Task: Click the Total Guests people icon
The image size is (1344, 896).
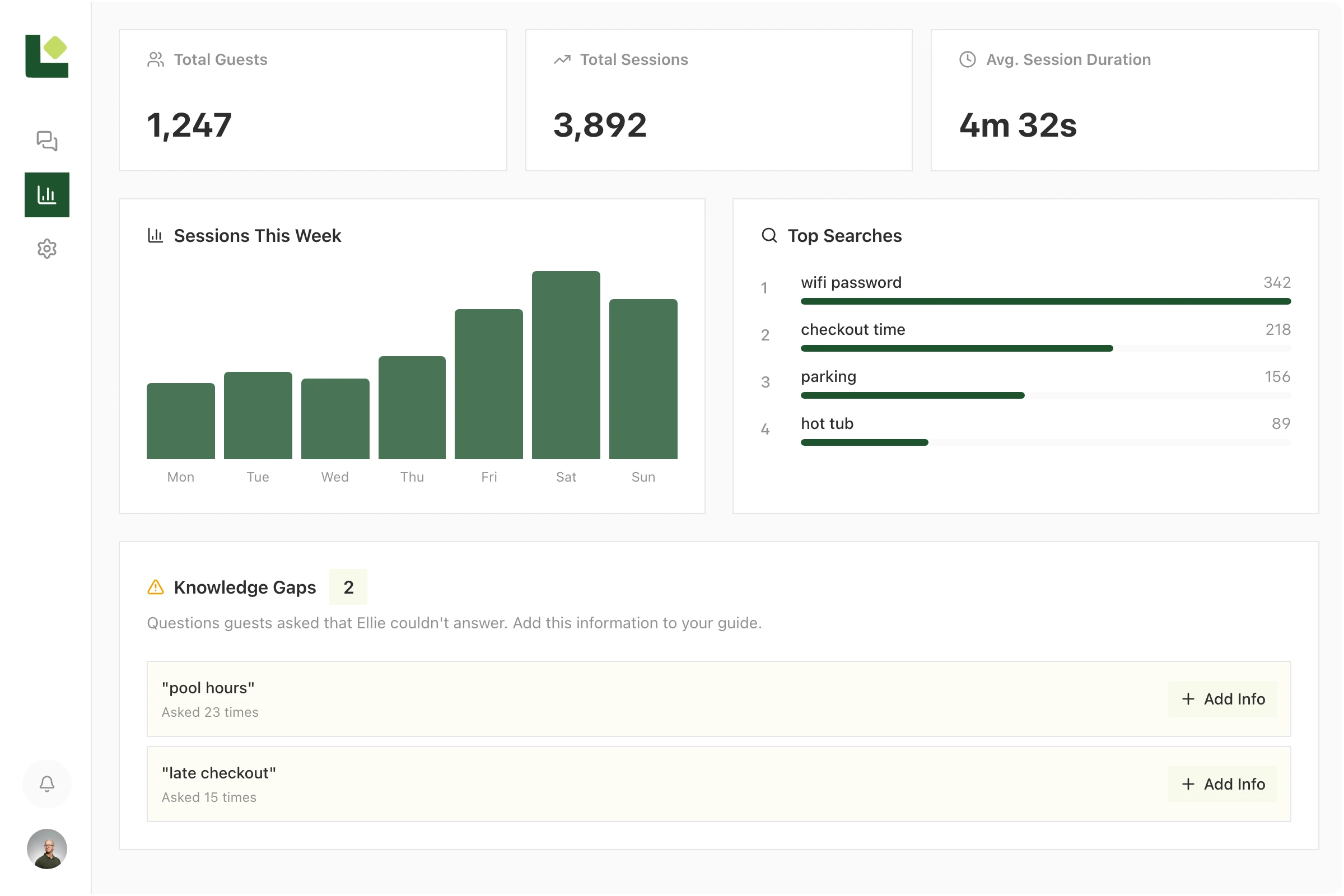Action: click(x=156, y=59)
